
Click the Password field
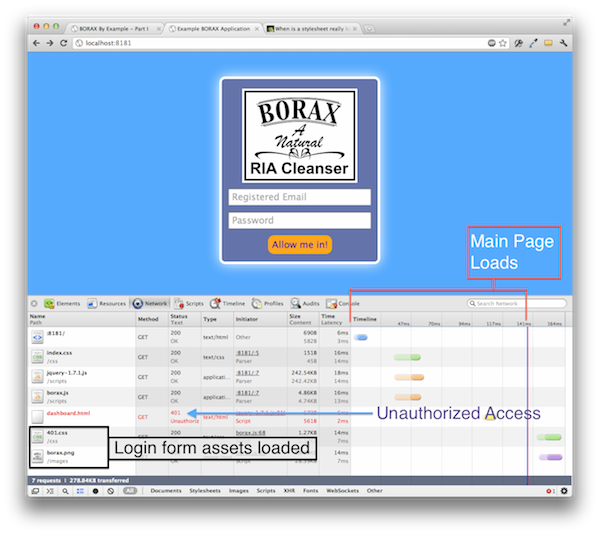[300, 220]
